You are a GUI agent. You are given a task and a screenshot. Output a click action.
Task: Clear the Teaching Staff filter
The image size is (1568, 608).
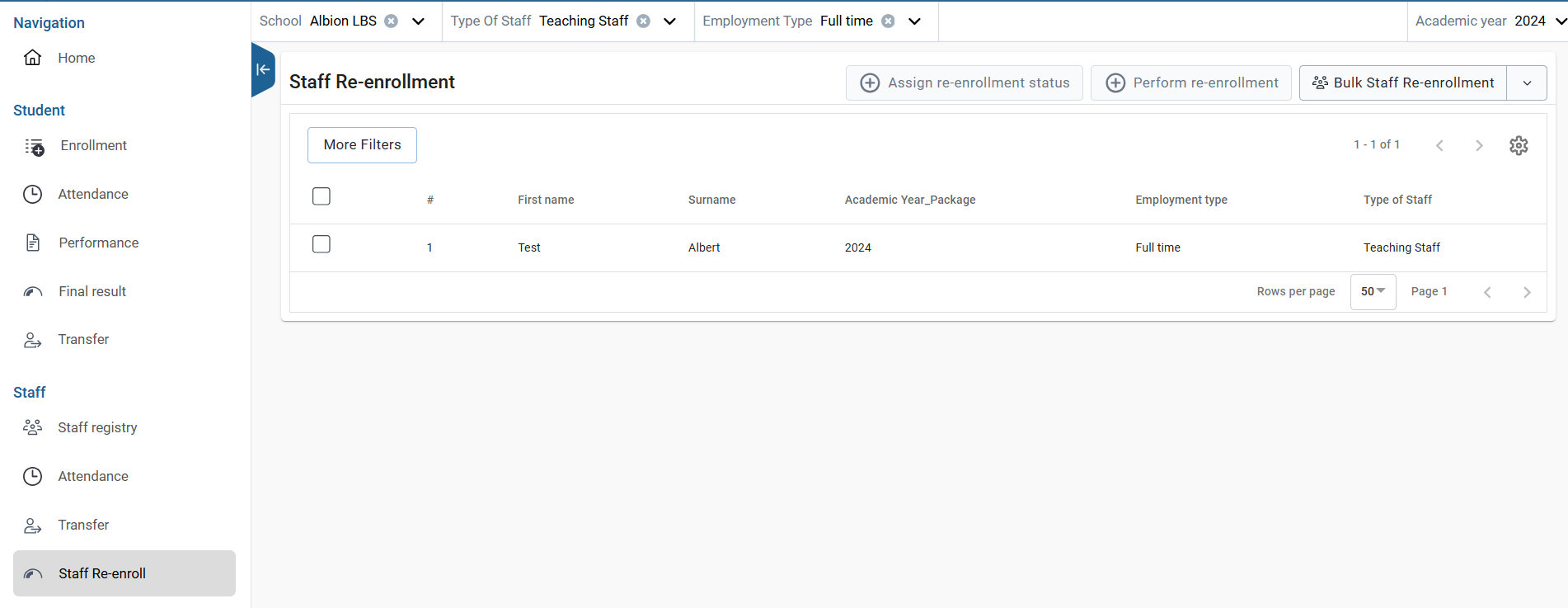click(x=644, y=21)
